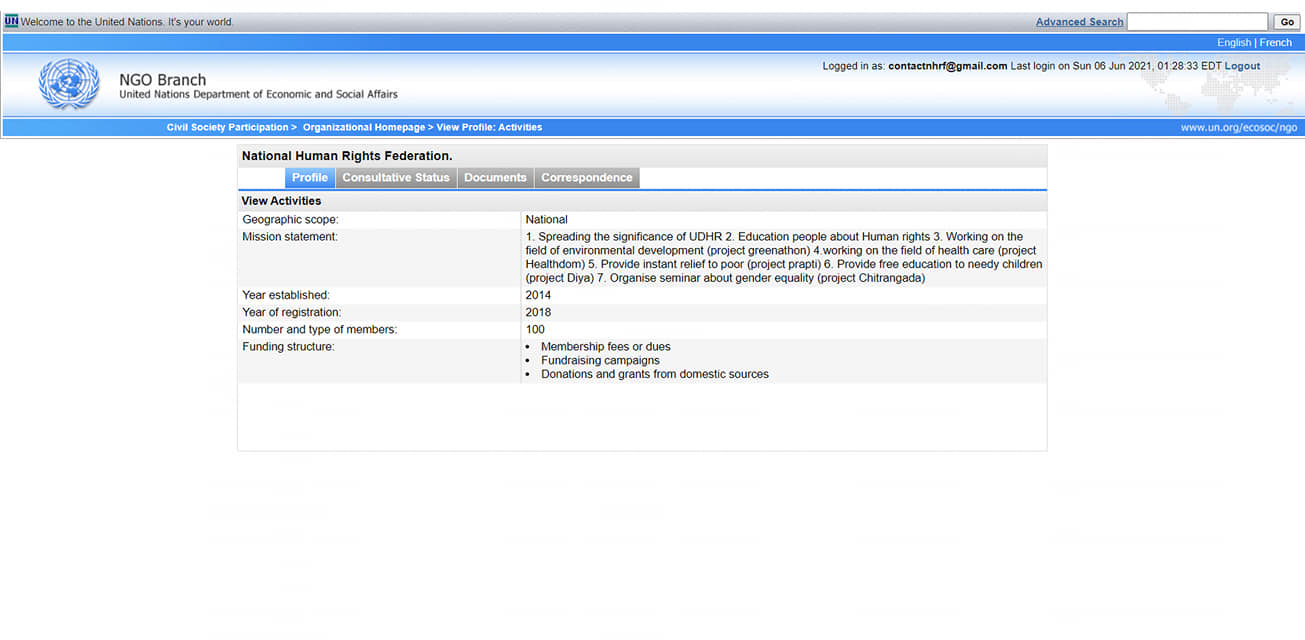Click View Profile: Activities breadcrumb
This screenshot has height=640, width=1305.
489,127
